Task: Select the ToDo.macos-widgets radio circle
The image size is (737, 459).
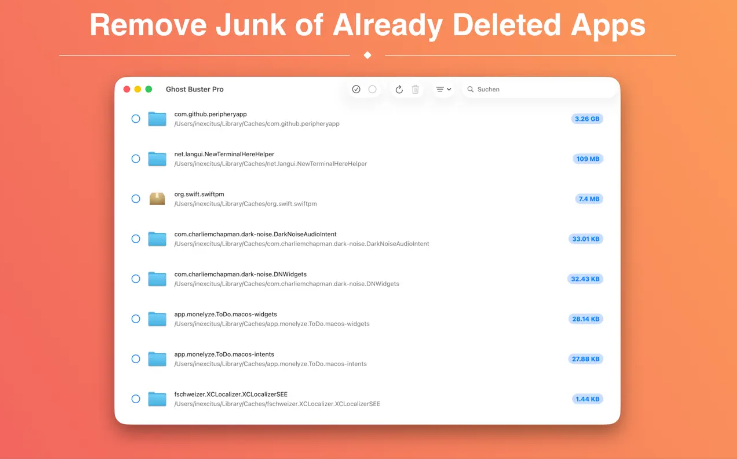Action: click(x=136, y=319)
